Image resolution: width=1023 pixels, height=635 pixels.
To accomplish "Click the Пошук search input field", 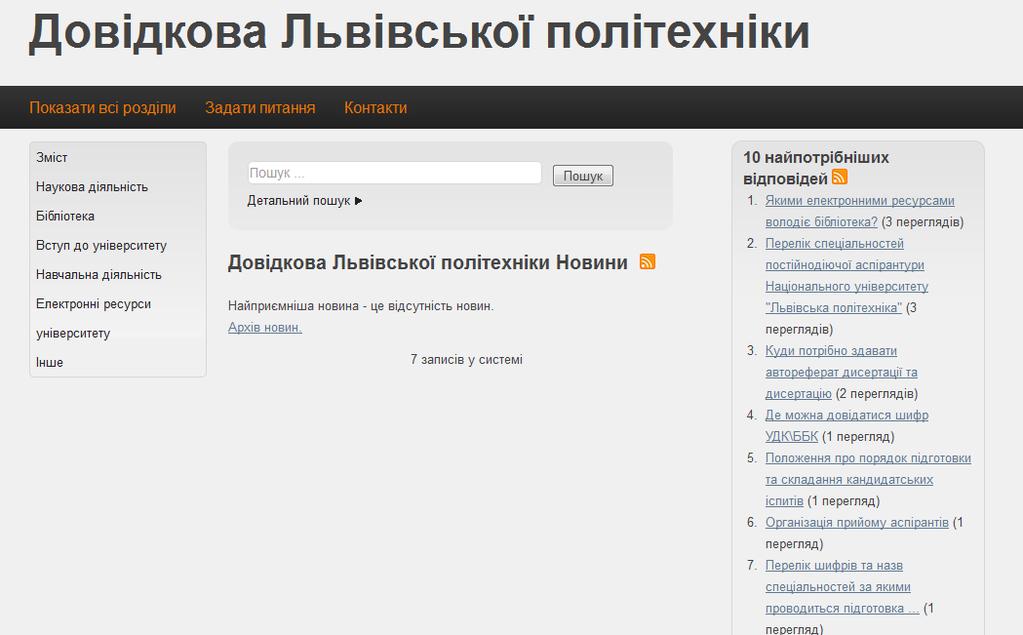I will point(394,173).
